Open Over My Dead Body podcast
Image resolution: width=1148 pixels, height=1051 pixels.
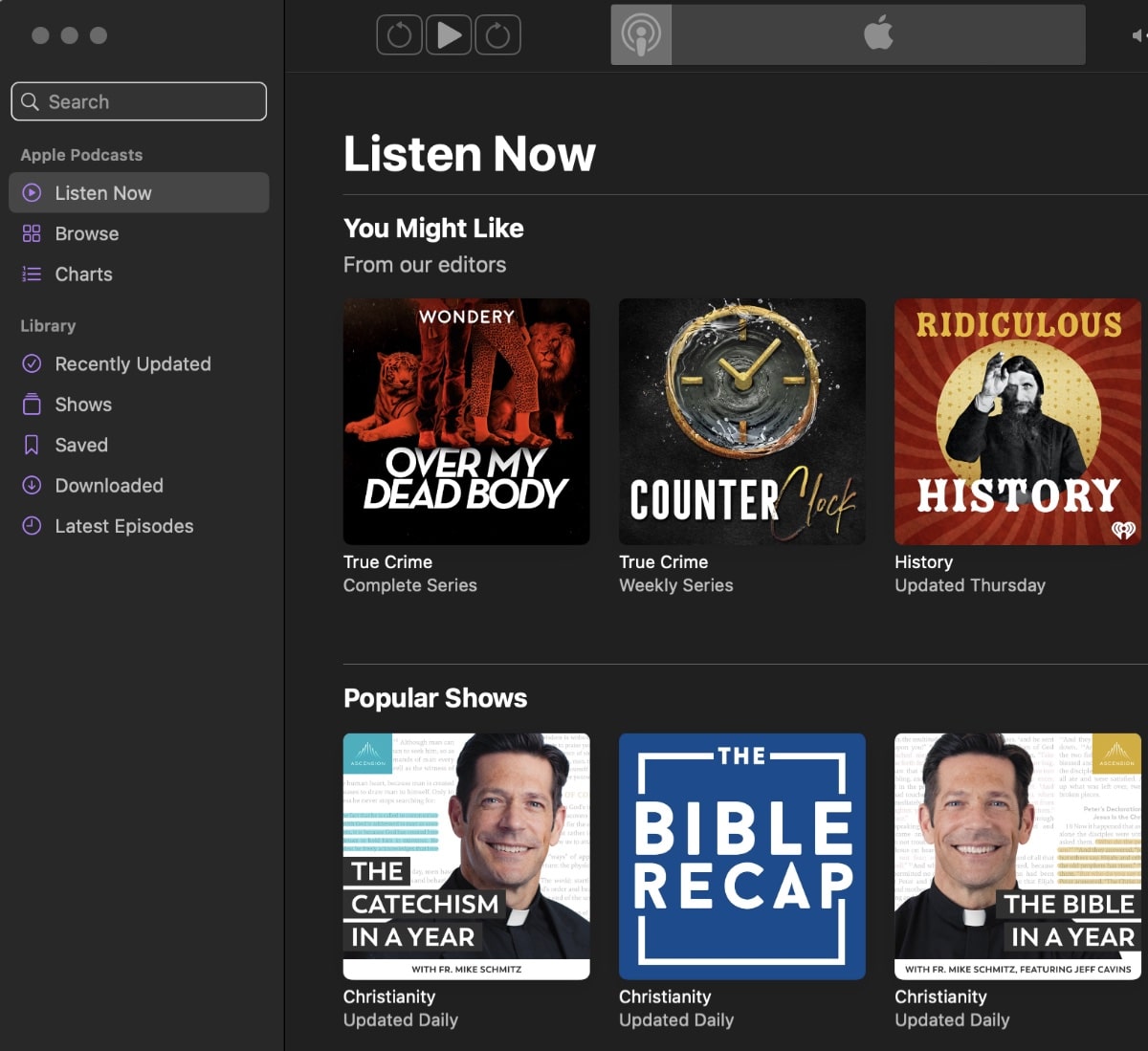tap(466, 422)
